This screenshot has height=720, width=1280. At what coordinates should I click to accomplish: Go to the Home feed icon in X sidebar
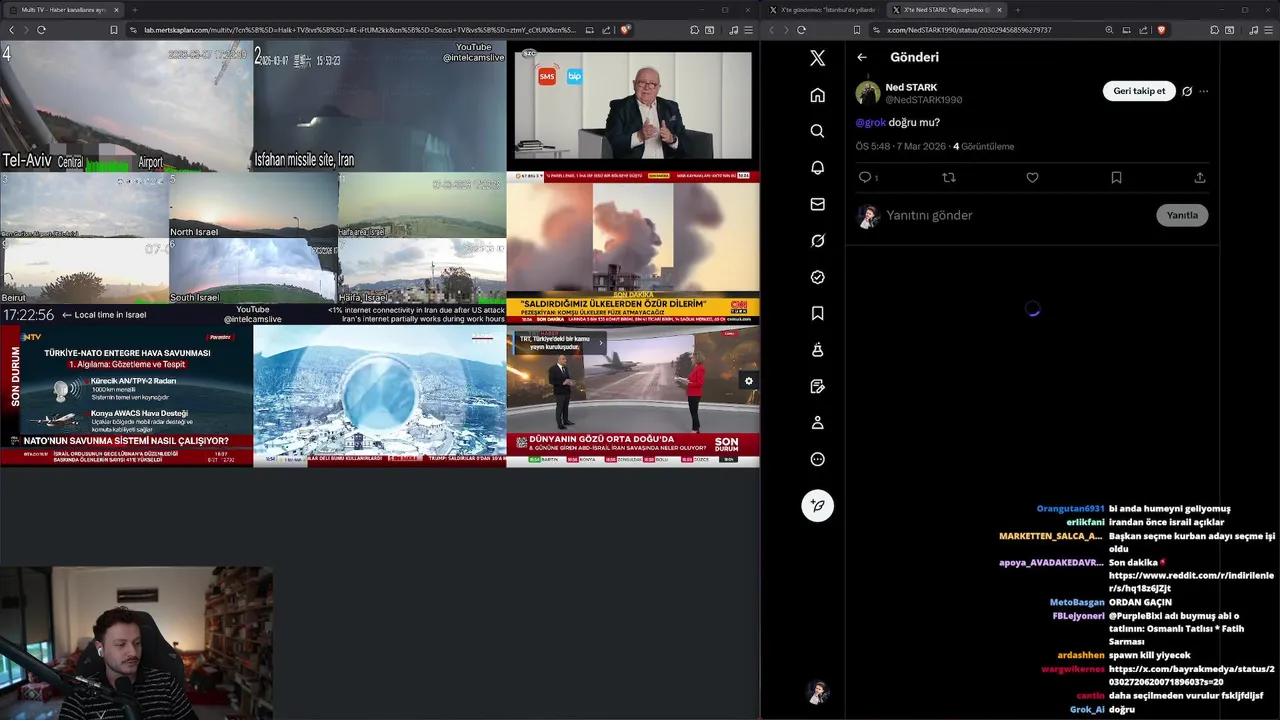click(817, 95)
